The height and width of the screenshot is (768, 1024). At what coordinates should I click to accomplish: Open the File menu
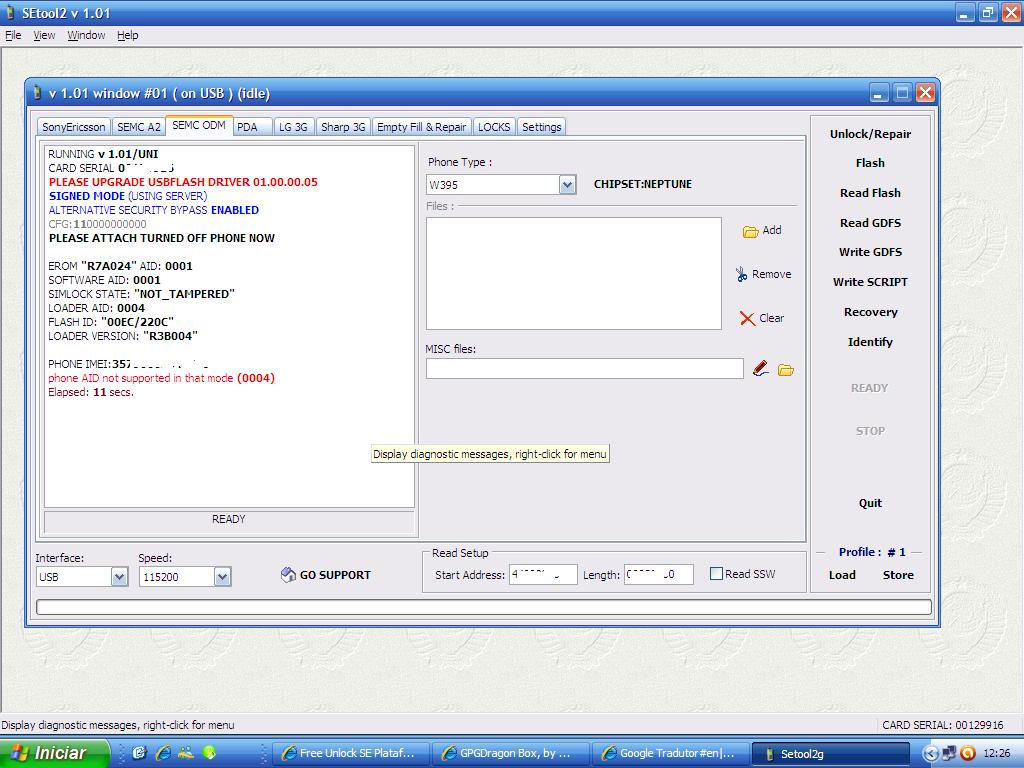13,35
